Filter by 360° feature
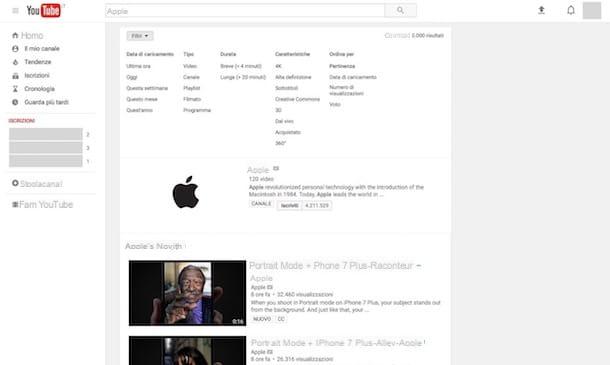The height and width of the screenshot is (365, 610). coord(280,143)
